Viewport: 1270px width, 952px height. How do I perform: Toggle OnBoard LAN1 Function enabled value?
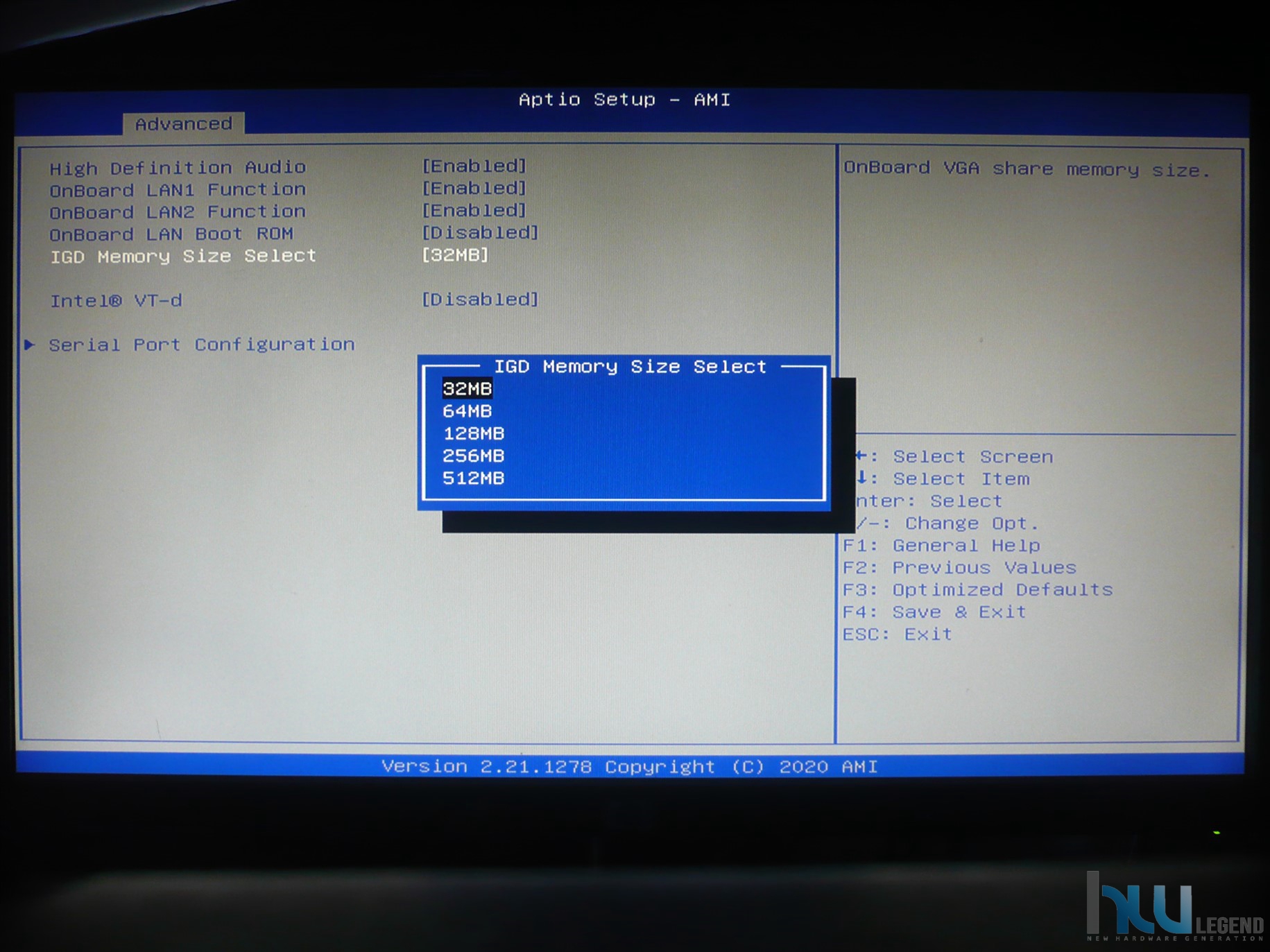[x=474, y=188]
